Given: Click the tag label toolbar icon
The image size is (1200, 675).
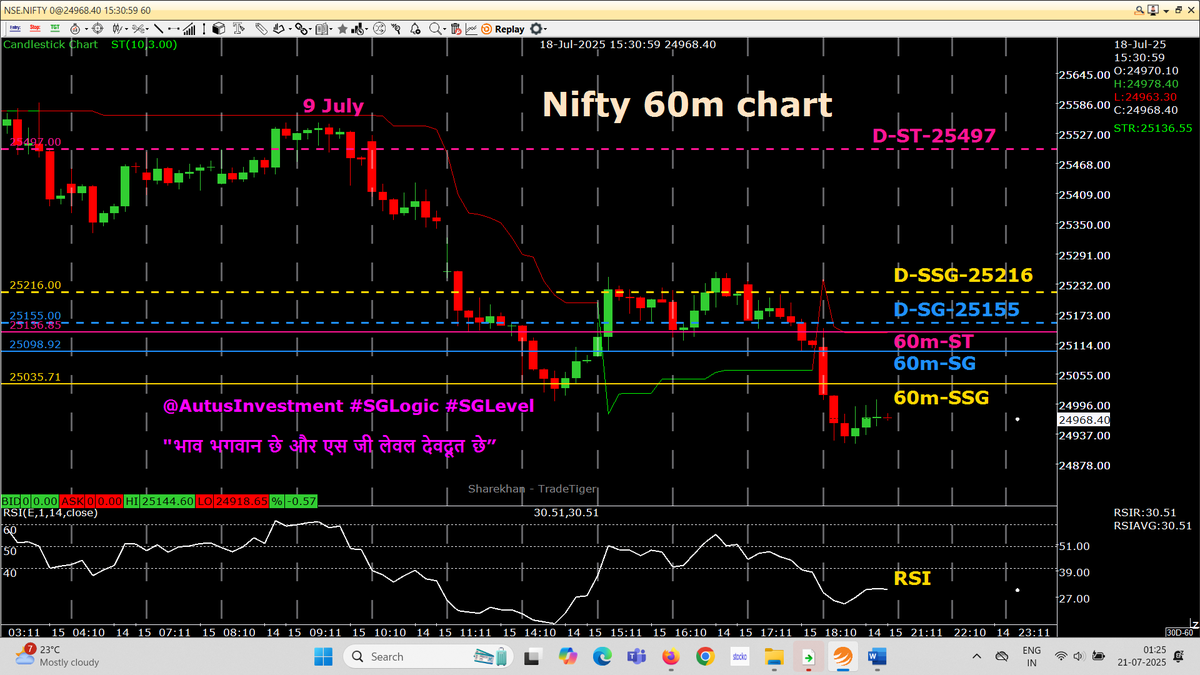Looking at the screenshot, I should [x=261, y=29].
